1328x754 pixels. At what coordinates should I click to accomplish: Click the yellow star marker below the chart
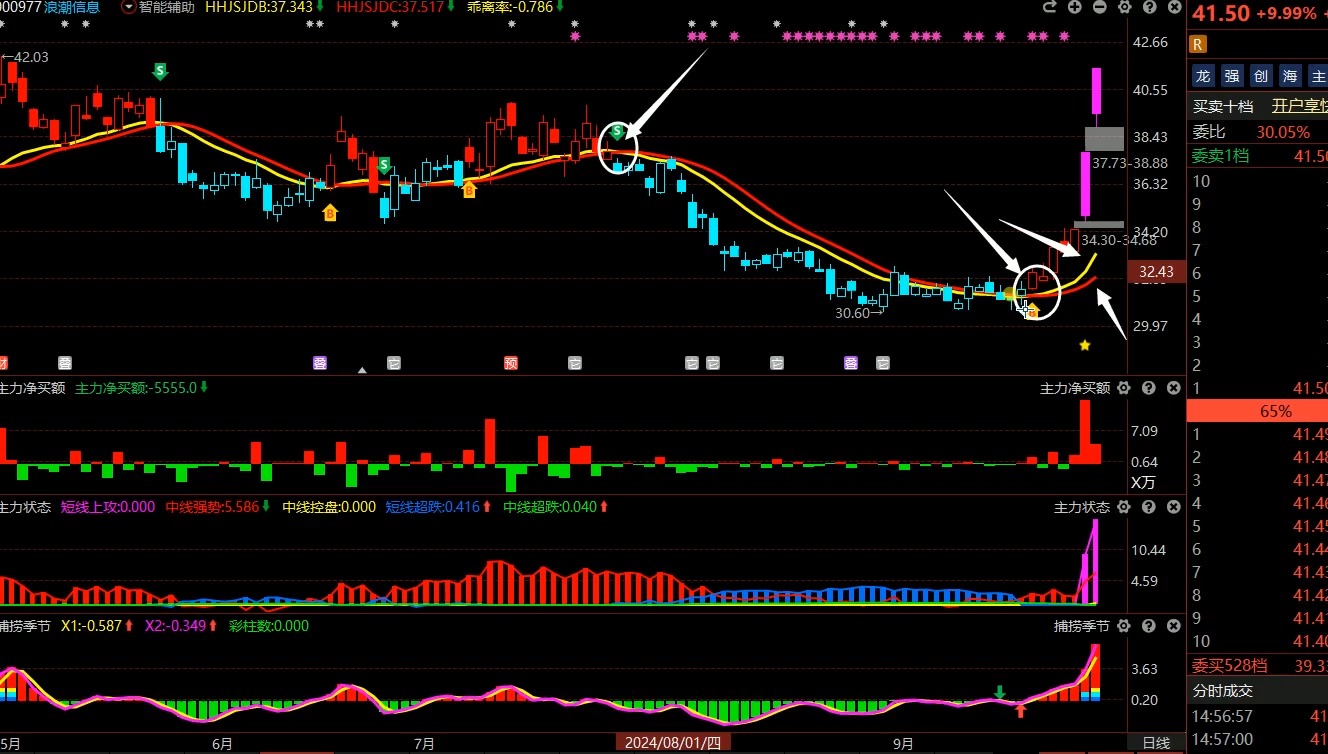tap(1085, 345)
